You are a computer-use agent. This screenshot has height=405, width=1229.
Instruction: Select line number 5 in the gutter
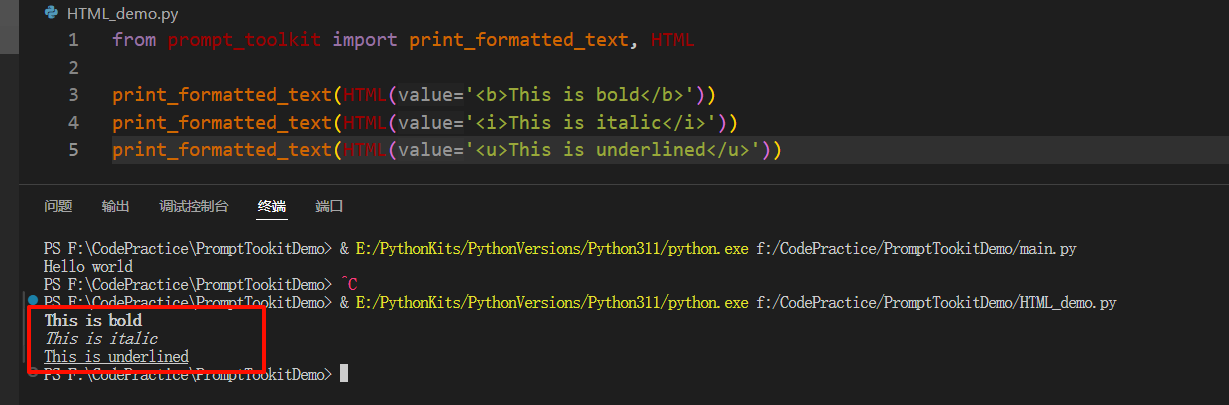tap(73, 150)
